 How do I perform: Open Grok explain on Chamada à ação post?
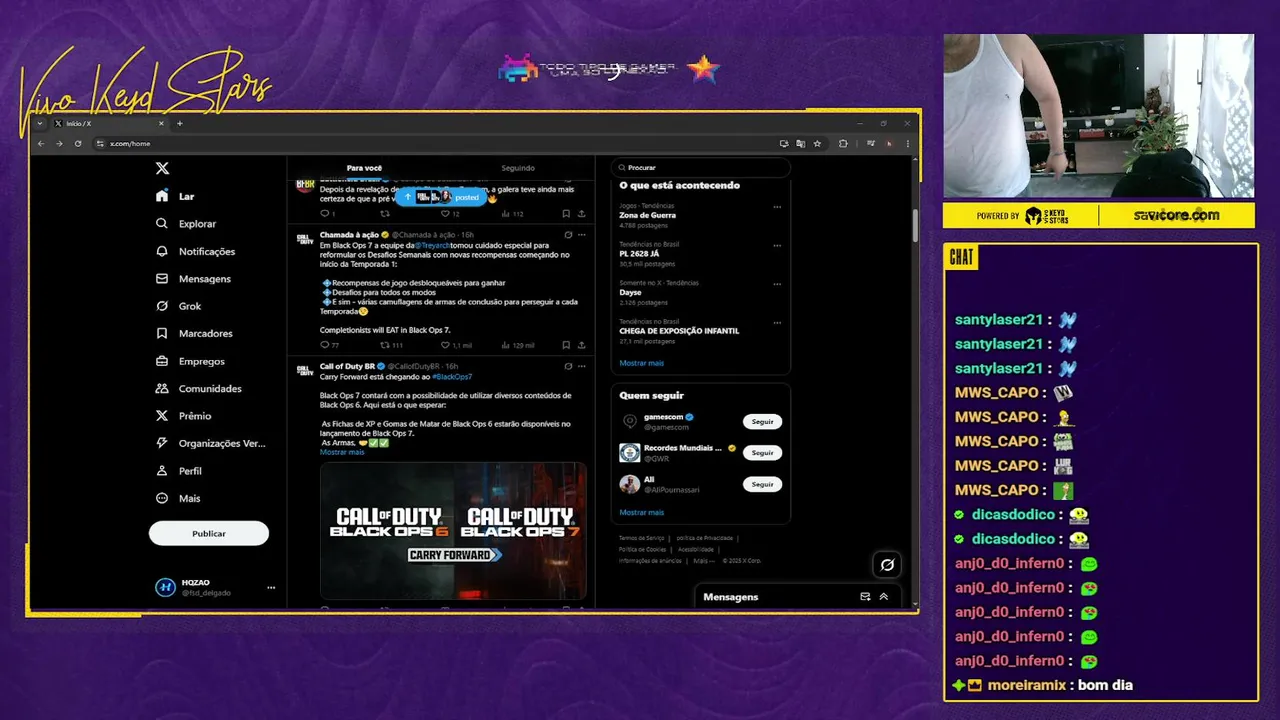568,235
